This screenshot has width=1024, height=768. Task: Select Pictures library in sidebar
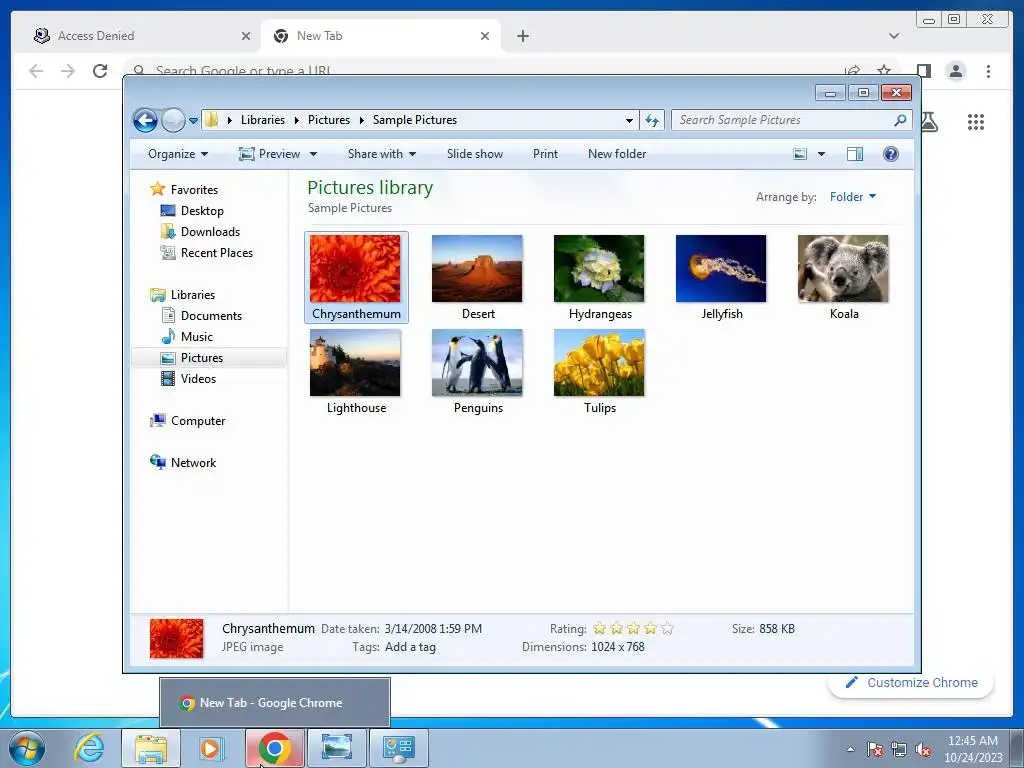click(202, 358)
